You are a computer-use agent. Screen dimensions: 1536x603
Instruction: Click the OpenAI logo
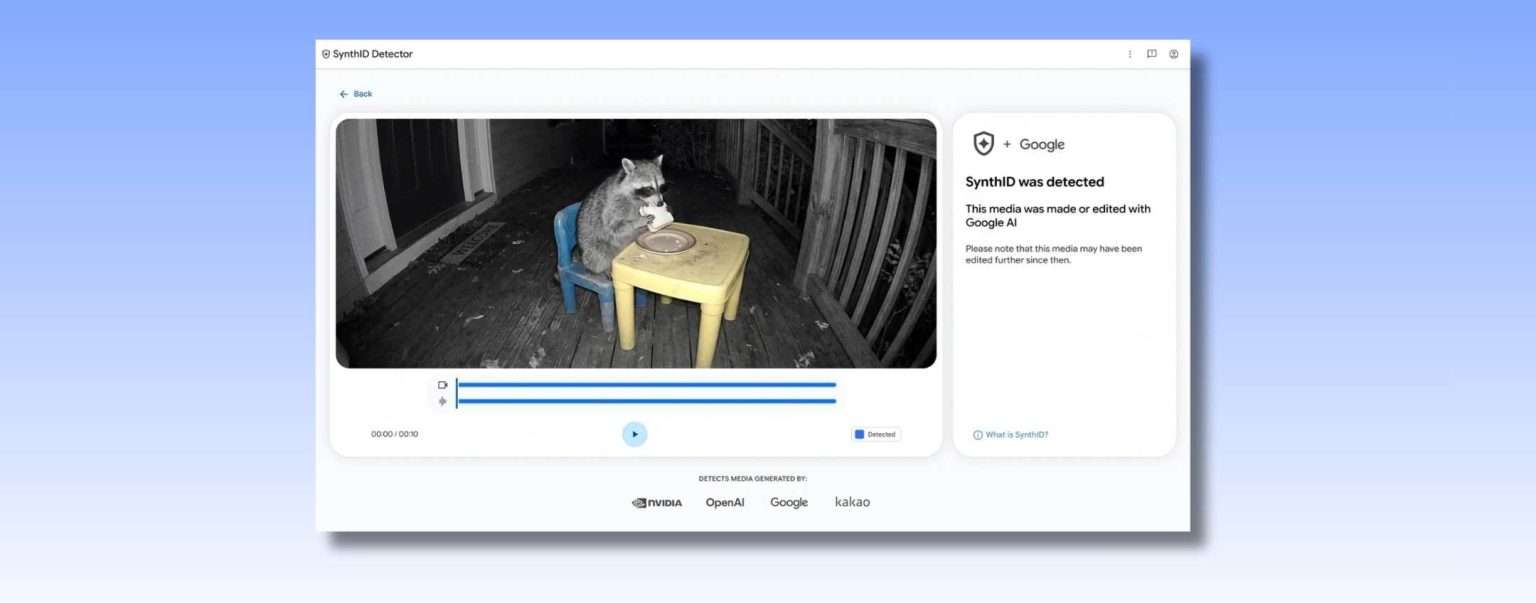(725, 503)
